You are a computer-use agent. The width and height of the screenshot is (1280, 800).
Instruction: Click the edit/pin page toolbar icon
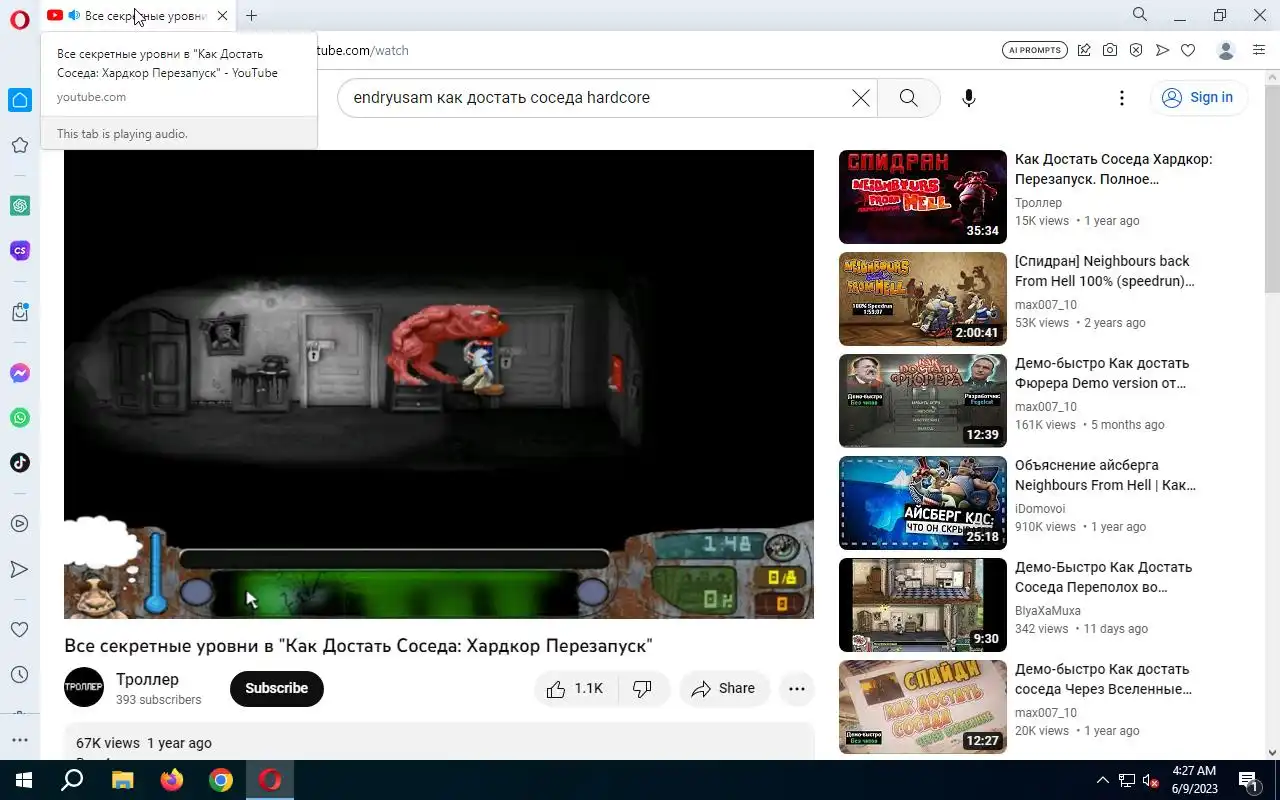point(1084,50)
